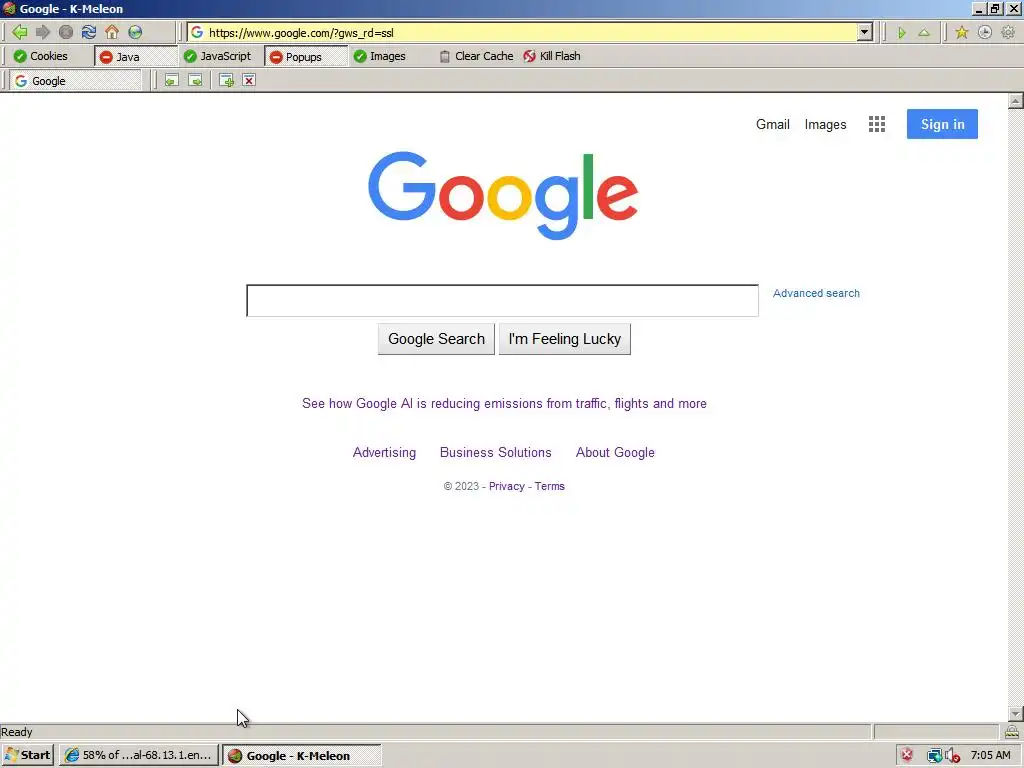Open the Advanced search link
The image size is (1024, 768).
click(816, 293)
